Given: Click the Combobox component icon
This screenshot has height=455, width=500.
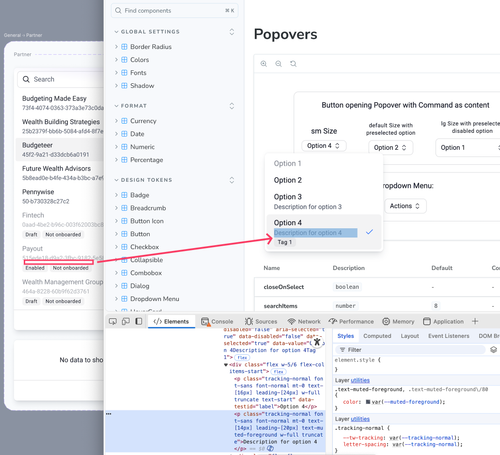Looking at the screenshot, I should [124, 273].
